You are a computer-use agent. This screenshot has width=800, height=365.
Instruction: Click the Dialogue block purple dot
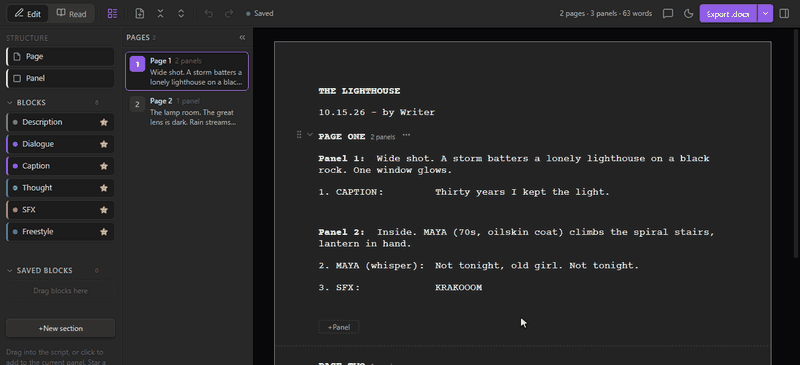(15, 144)
